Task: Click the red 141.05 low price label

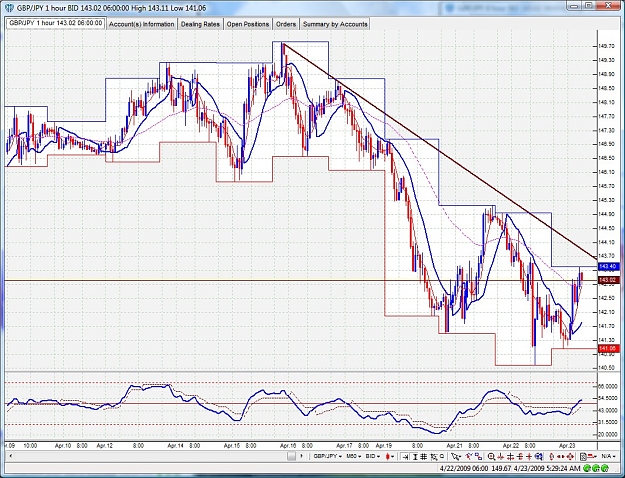Action: coord(608,348)
